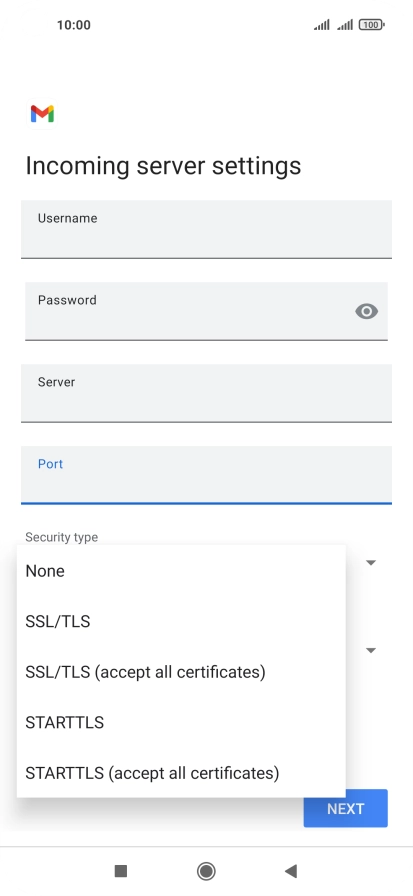Tap the Port input field
This screenshot has height=896, width=413.
coord(206,475)
